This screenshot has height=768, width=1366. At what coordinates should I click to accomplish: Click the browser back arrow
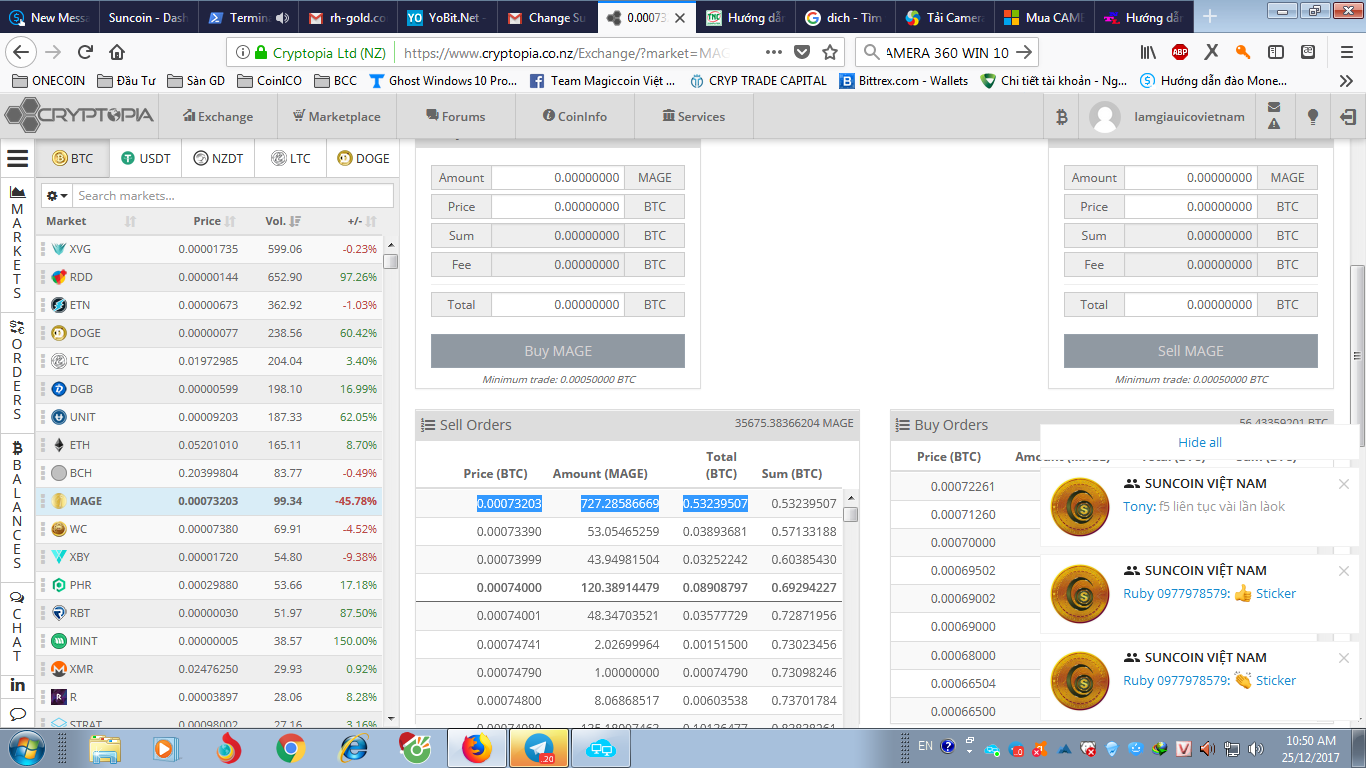pos(22,52)
